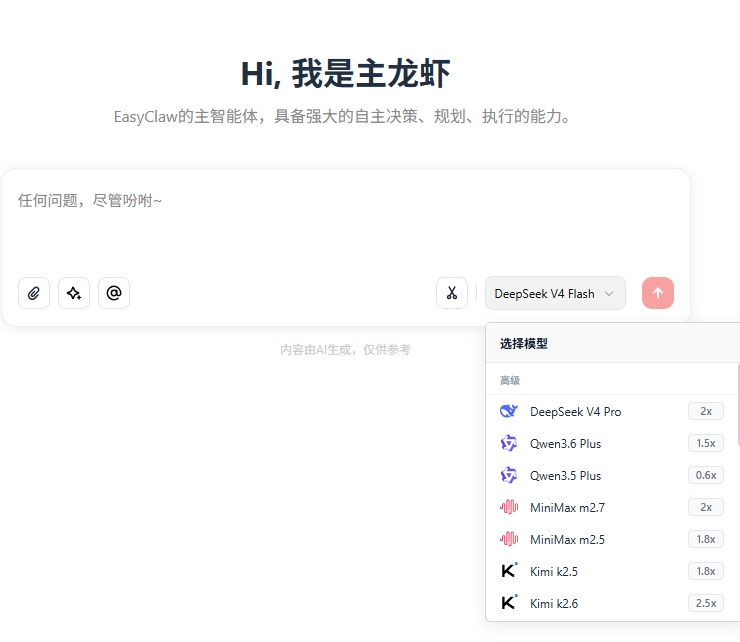The image size is (740, 642).
Task: Click the 1.8x badge beside MiniMax m2.5
Action: coord(706,539)
